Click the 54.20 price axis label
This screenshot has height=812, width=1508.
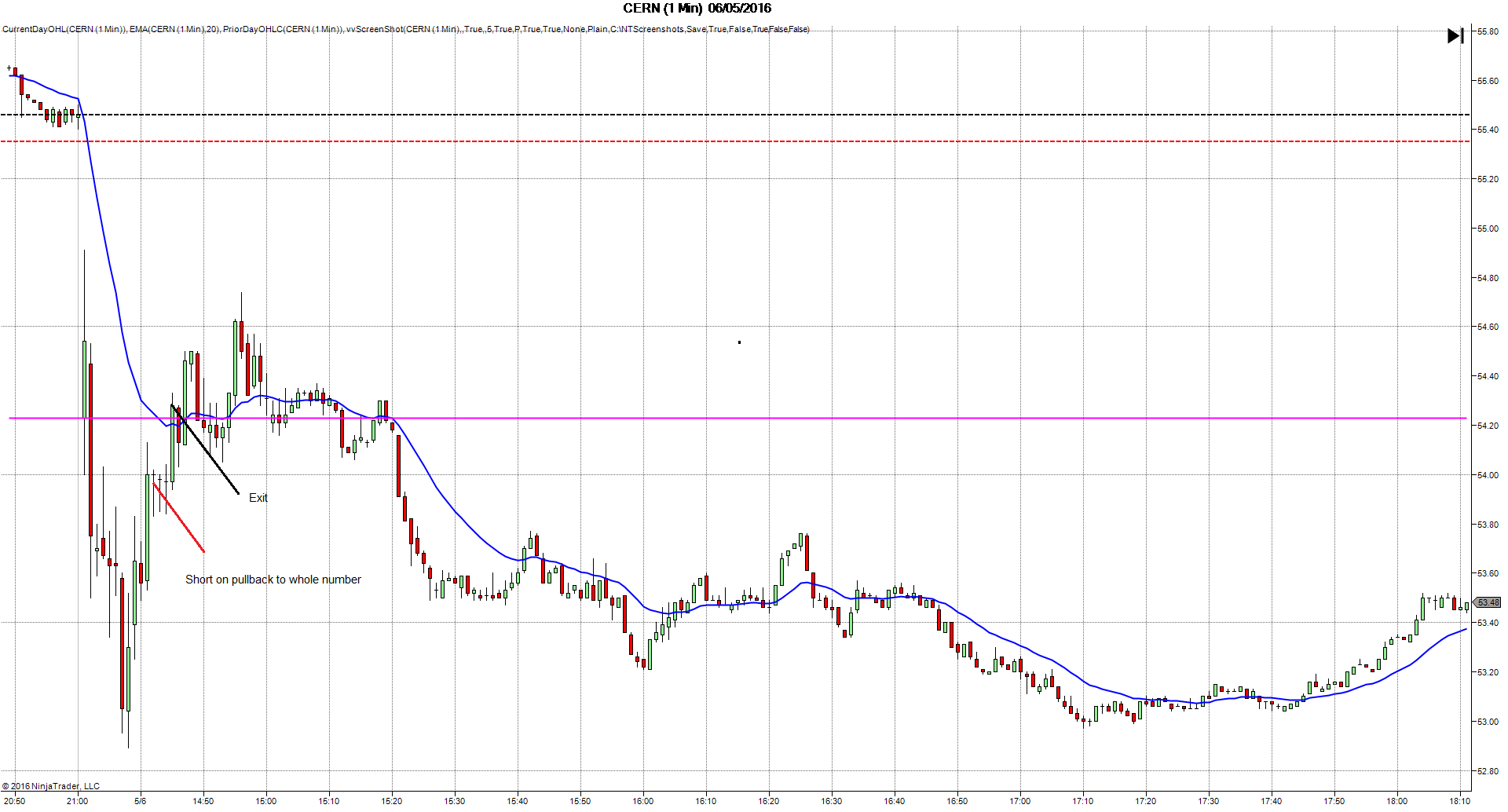coord(1488,426)
